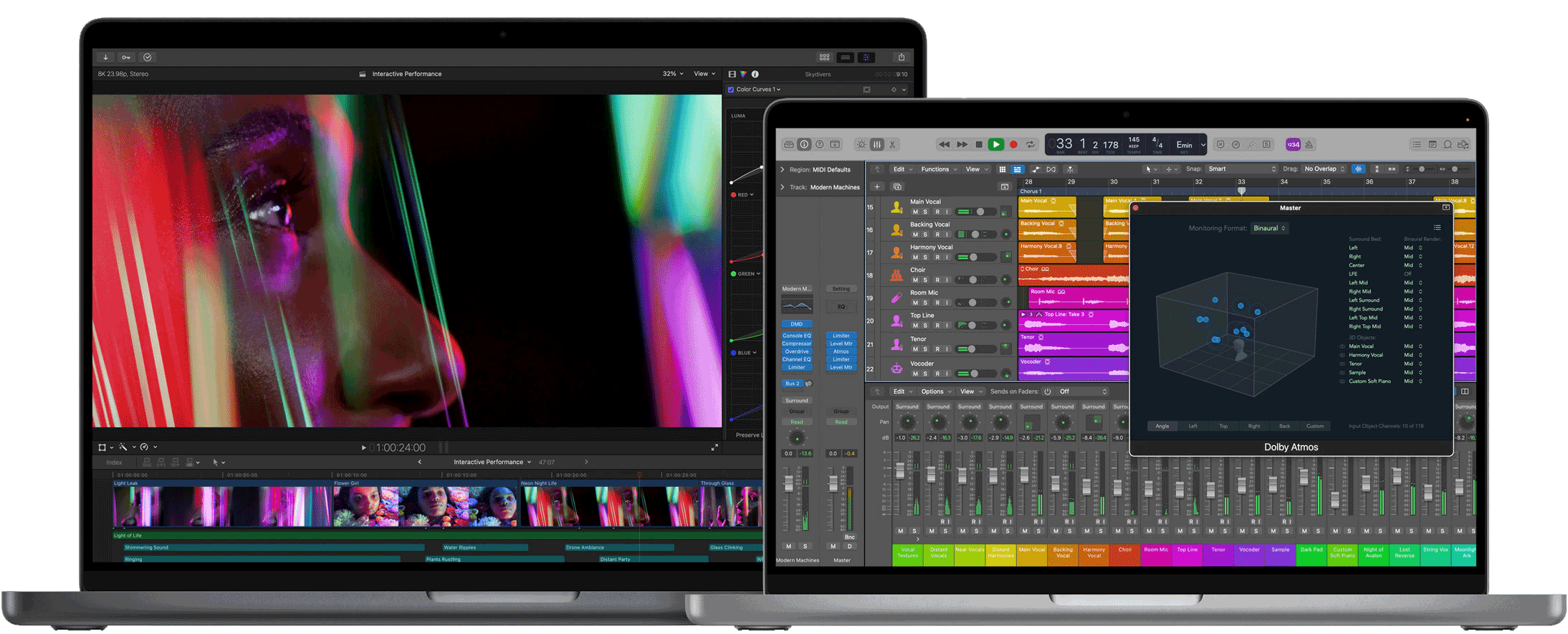Select Top view tab in Dolby Atmos panel
The image size is (1568, 634).
tap(1223, 426)
